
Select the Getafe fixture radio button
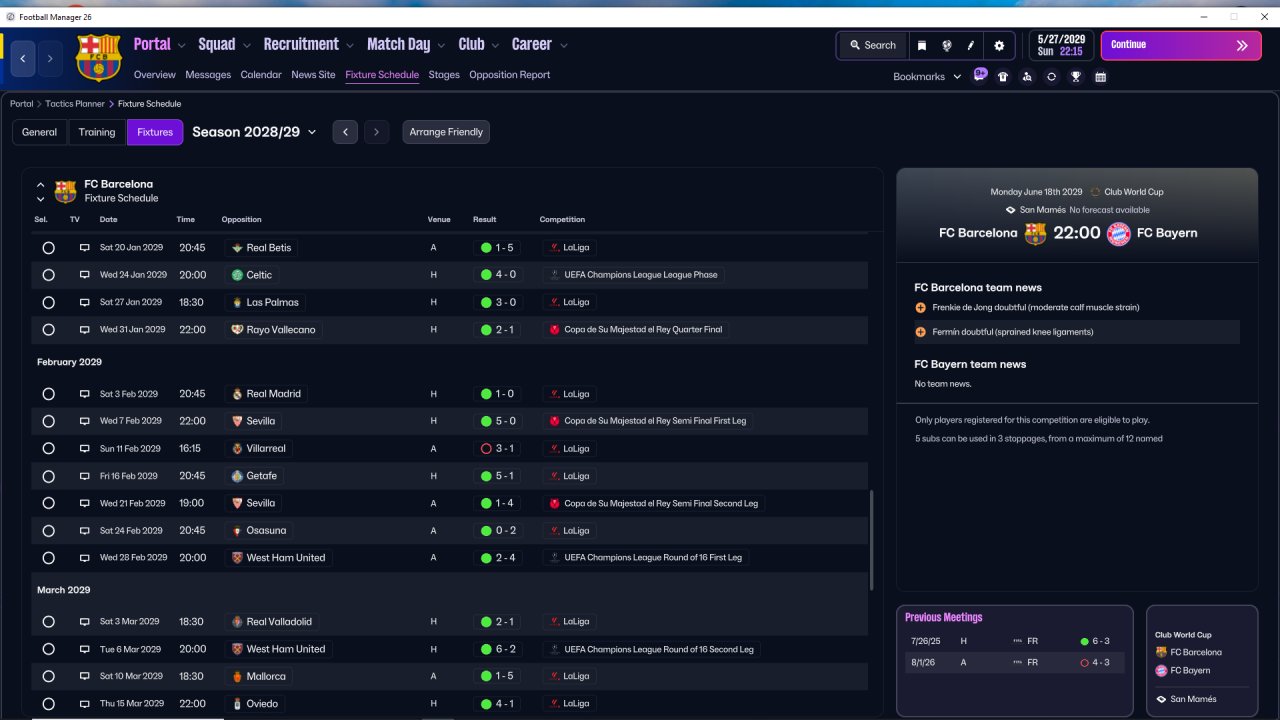[48, 476]
